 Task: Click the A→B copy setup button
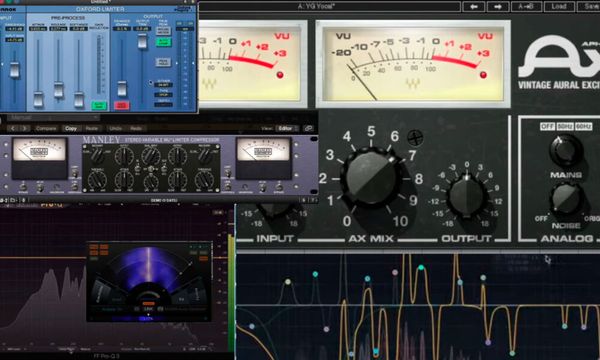[x=527, y=7]
